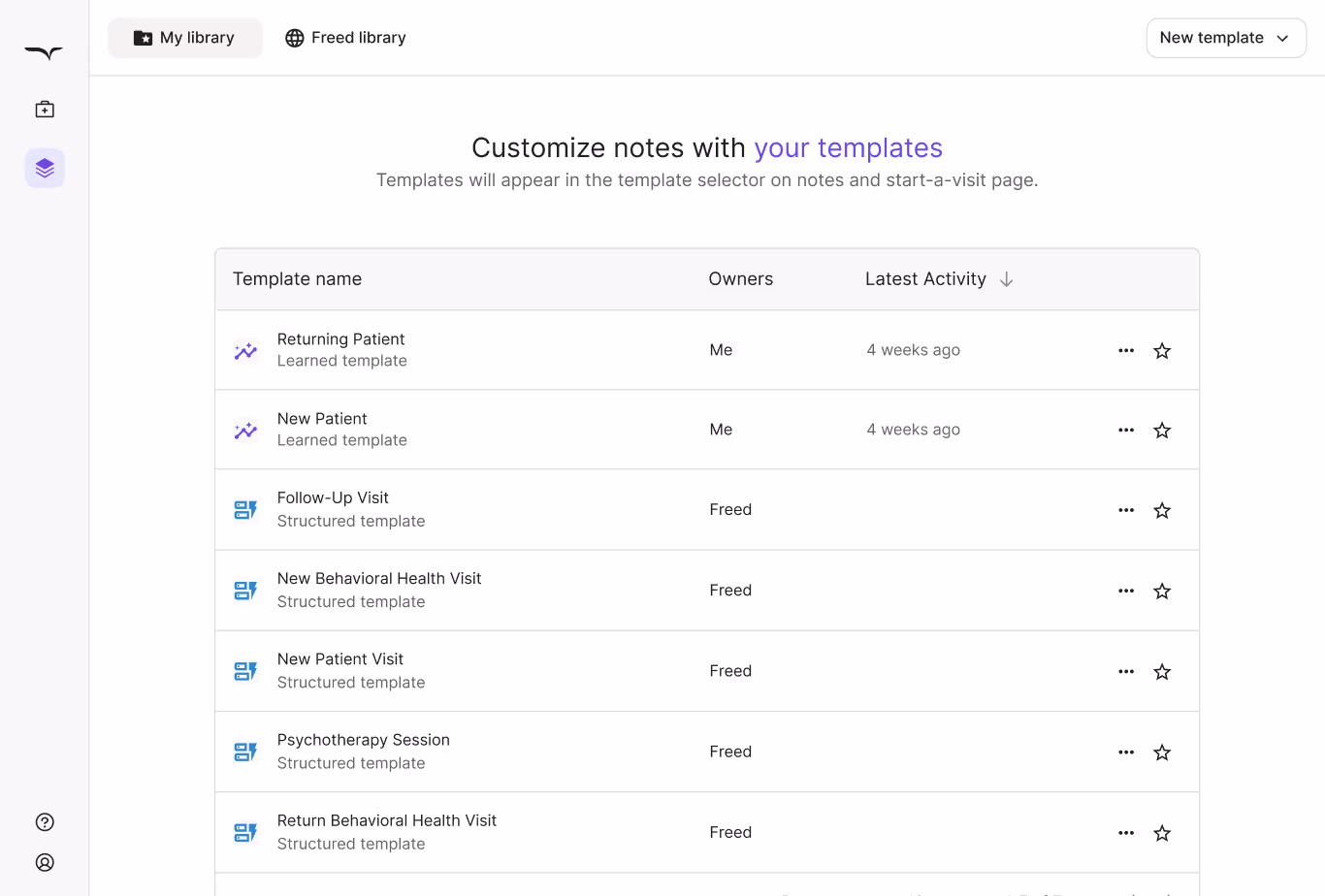
Task: Show more options for New Patient Visit
Action: [x=1126, y=672]
